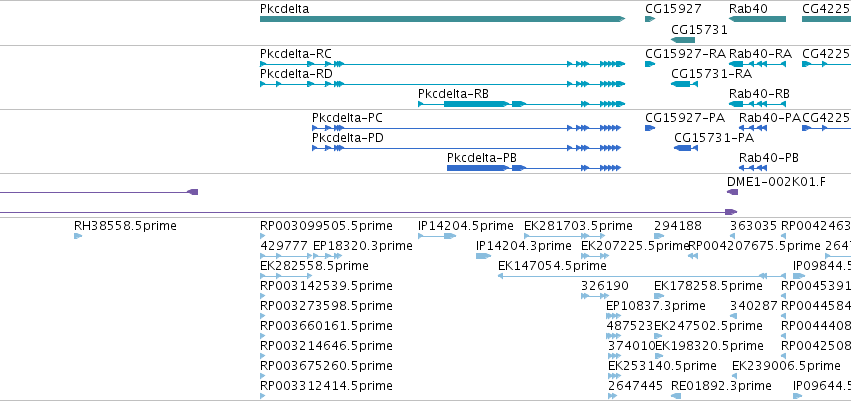Select the Pkcdelta gene bar
Screen dimensions: 851x401
(x=442, y=19)
